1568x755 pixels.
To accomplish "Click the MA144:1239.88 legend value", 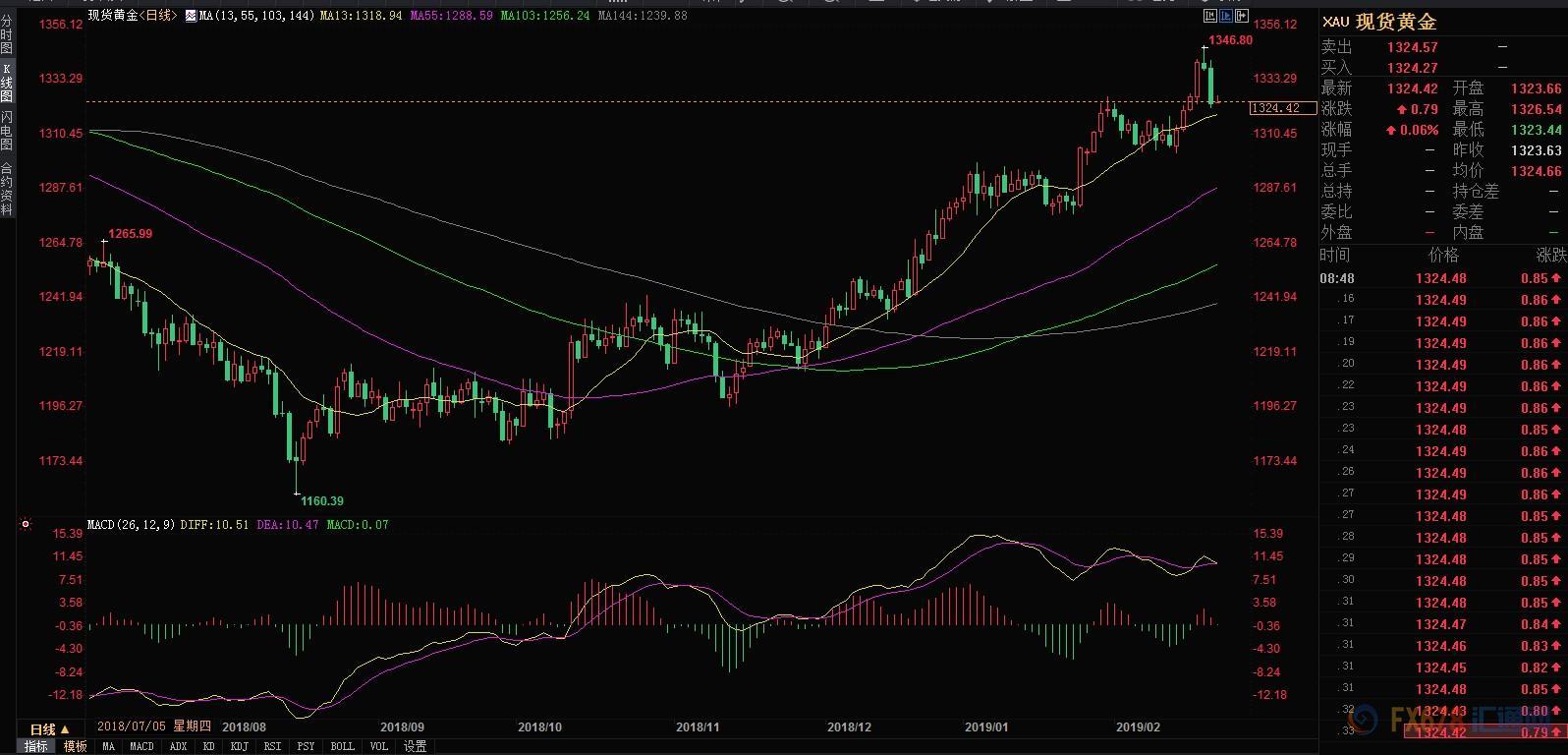I will pyautogui.click(x=643, y=16).
